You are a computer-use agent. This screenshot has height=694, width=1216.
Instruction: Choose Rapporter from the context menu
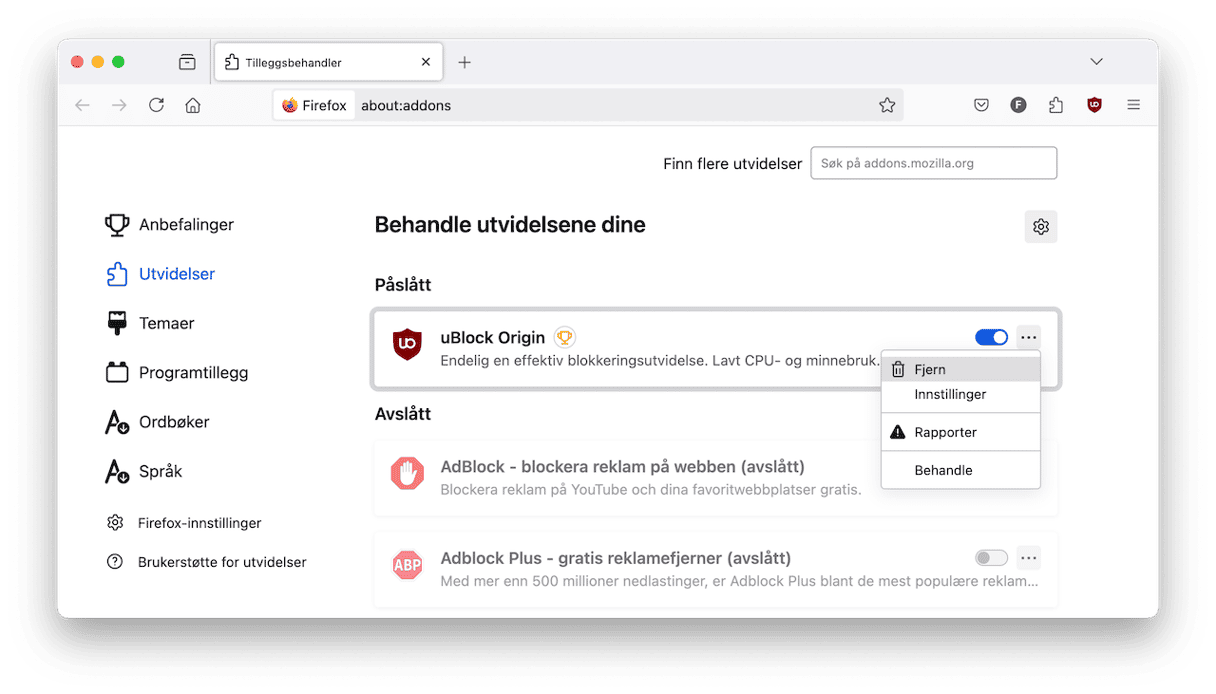[961, 432]
